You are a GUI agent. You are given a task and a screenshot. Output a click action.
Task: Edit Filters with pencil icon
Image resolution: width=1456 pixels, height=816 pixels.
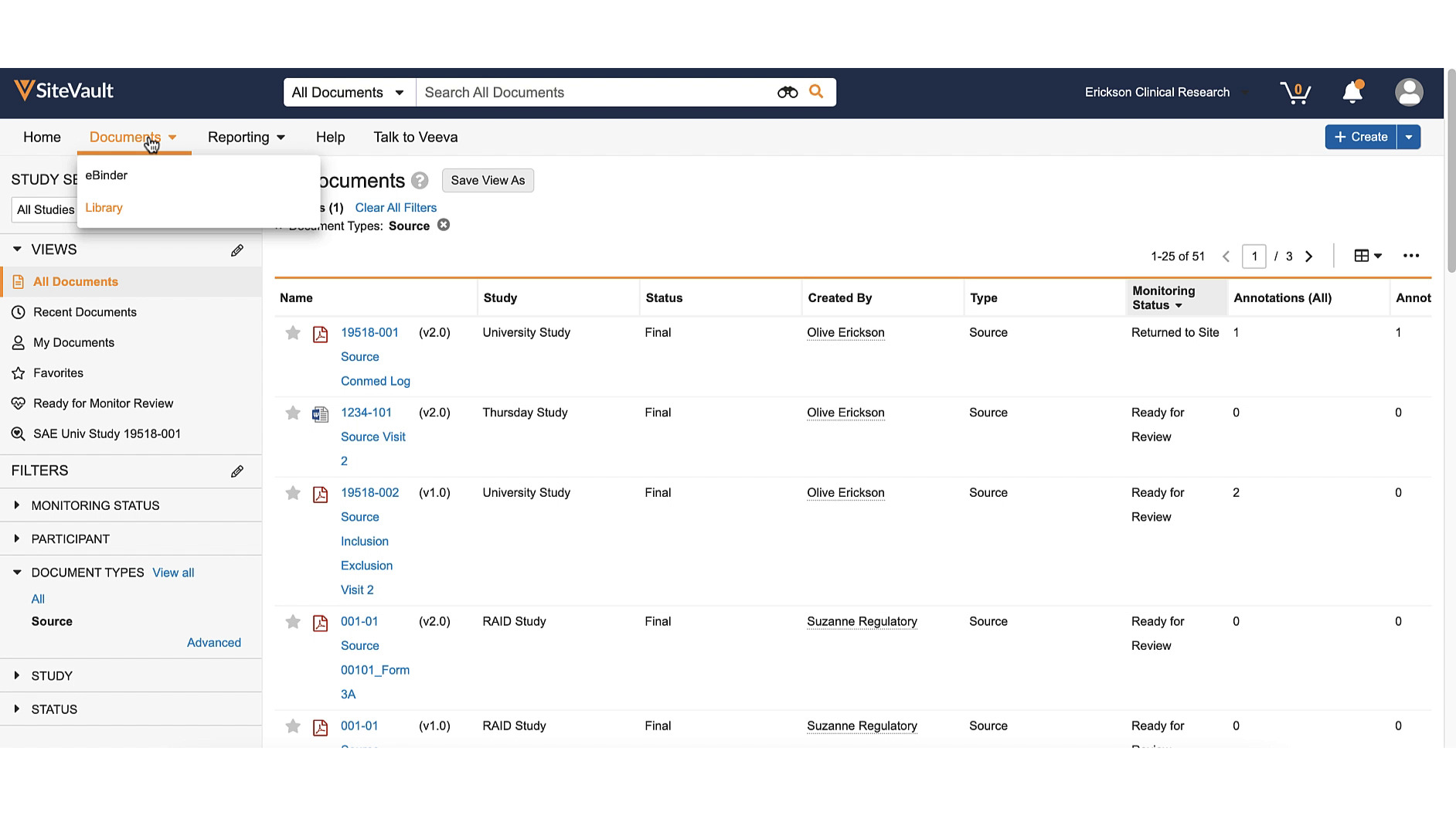coord(237,471)
